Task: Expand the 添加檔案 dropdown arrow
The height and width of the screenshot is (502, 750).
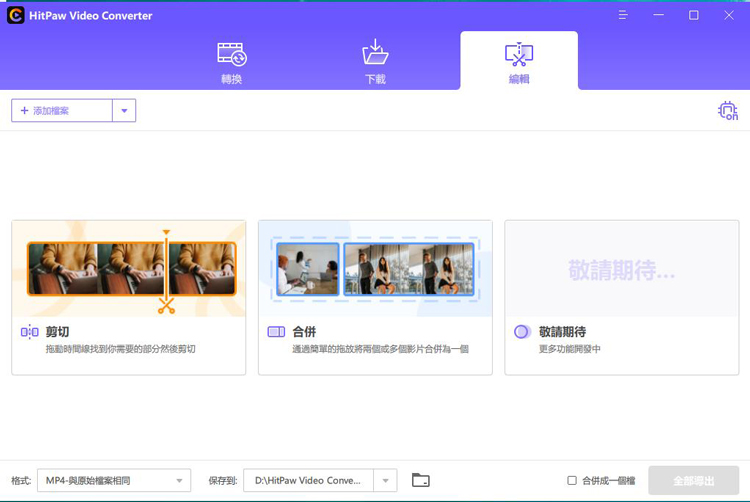Action: pos(124,110)
